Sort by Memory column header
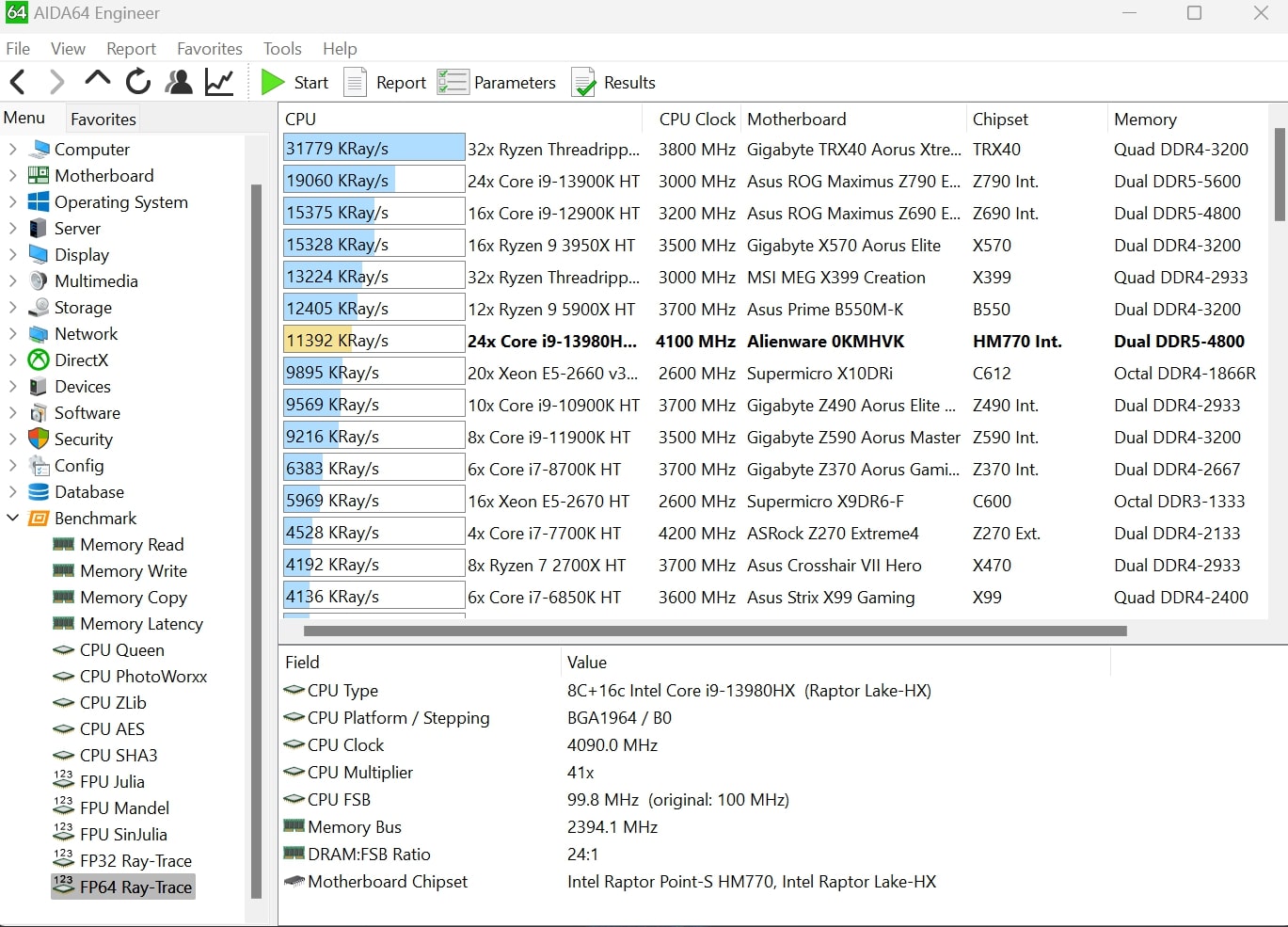1288x927 pixels. coord(1145,119)
